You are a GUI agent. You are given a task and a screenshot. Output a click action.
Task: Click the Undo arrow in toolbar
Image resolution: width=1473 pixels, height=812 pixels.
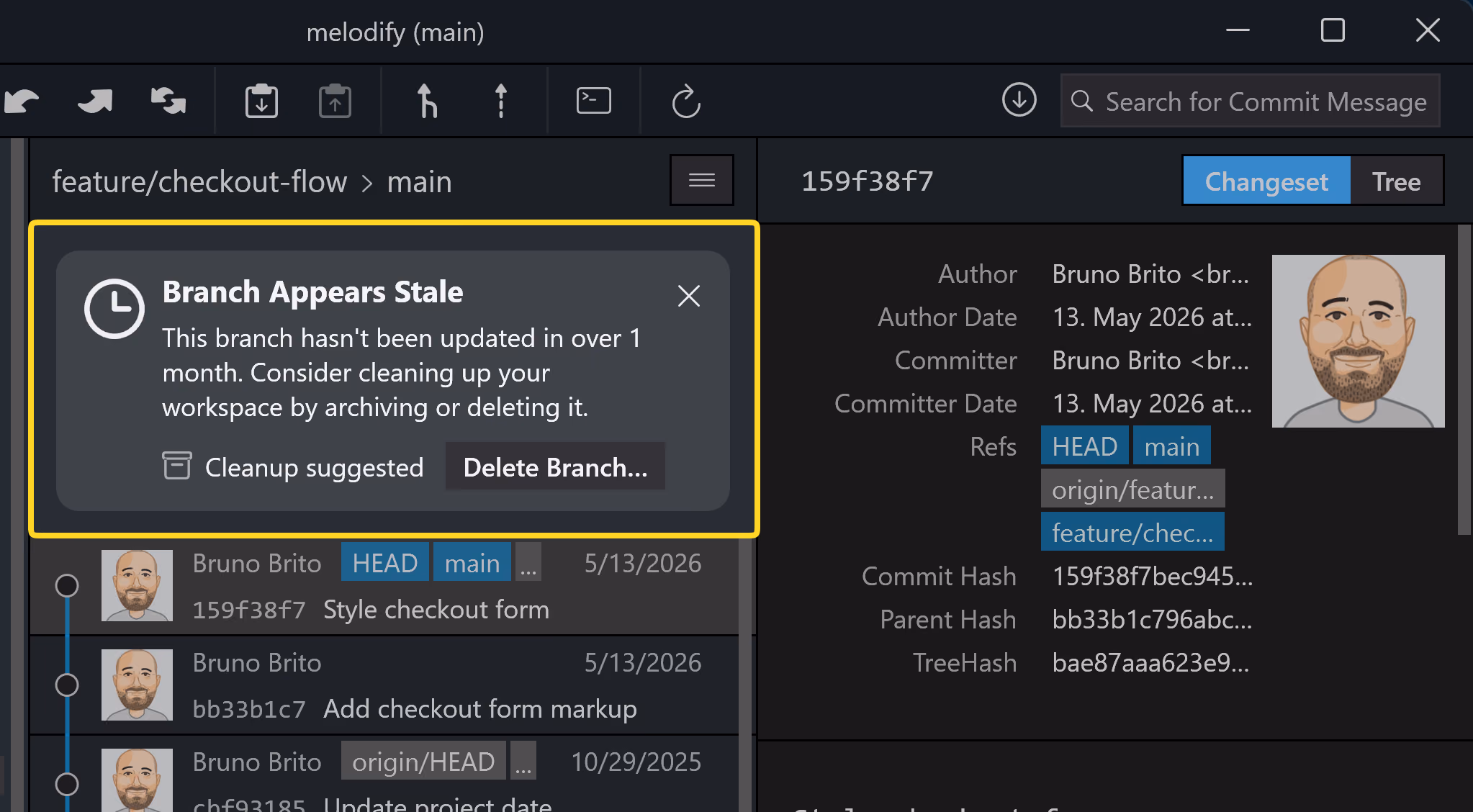22,101
